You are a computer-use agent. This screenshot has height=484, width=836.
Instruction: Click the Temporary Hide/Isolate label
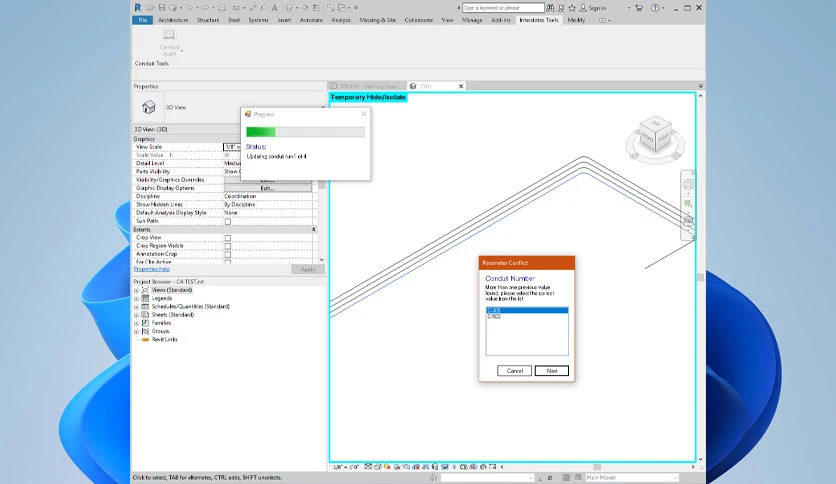pyautogui.click(x=368, y=97)
